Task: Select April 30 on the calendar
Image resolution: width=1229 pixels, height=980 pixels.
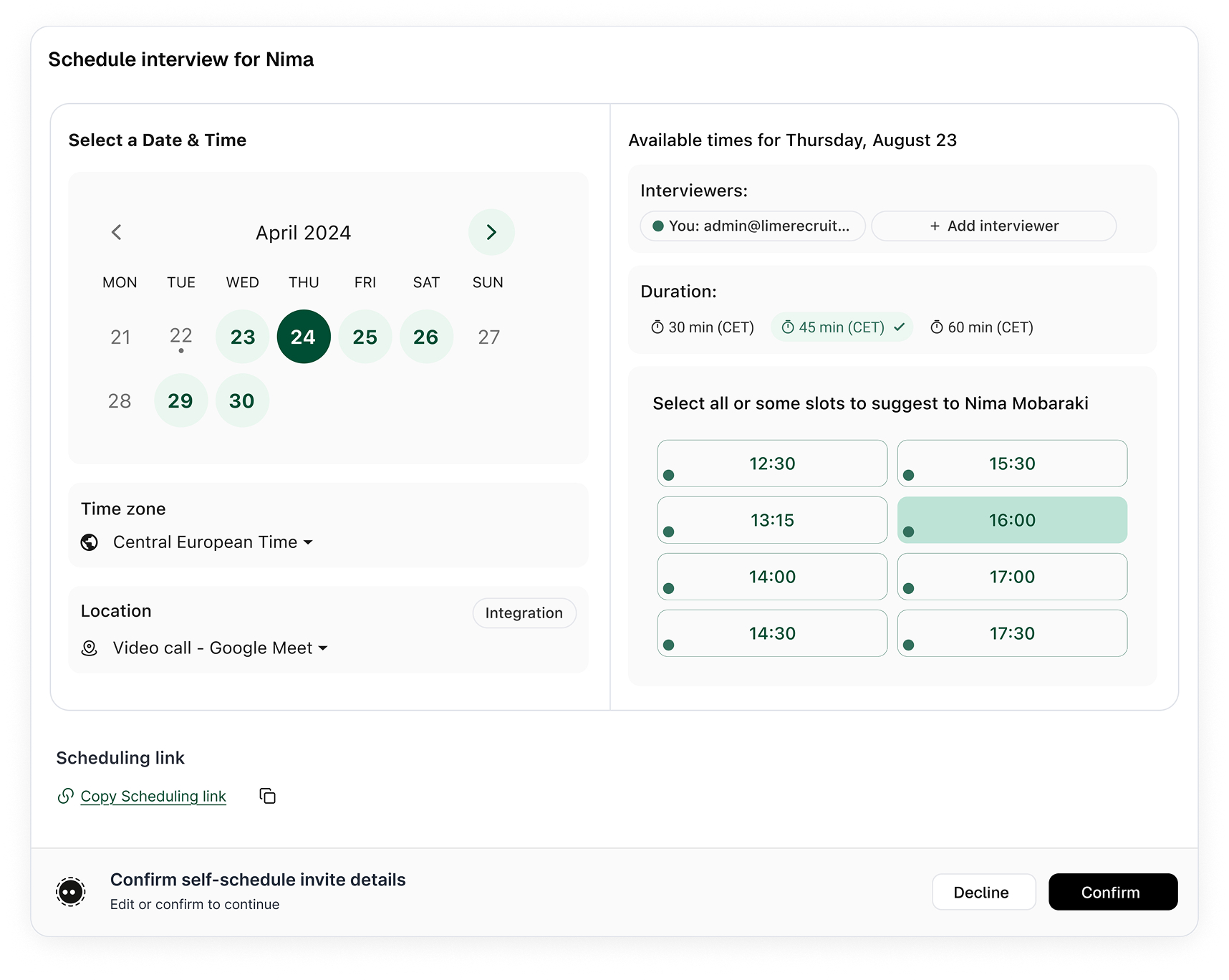Action: click(243, 400)
